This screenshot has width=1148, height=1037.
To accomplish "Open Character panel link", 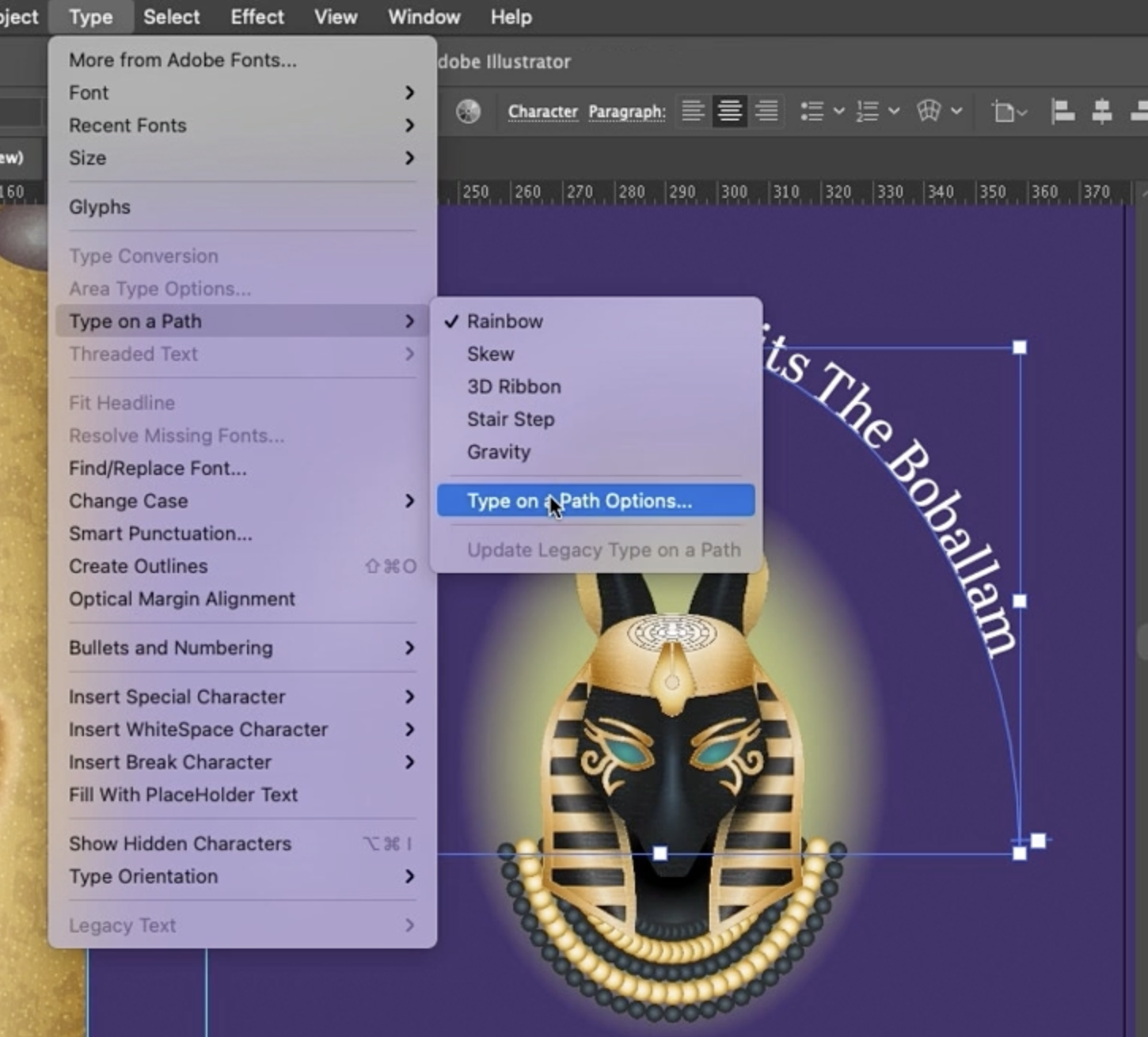I will tap(543, 112).
